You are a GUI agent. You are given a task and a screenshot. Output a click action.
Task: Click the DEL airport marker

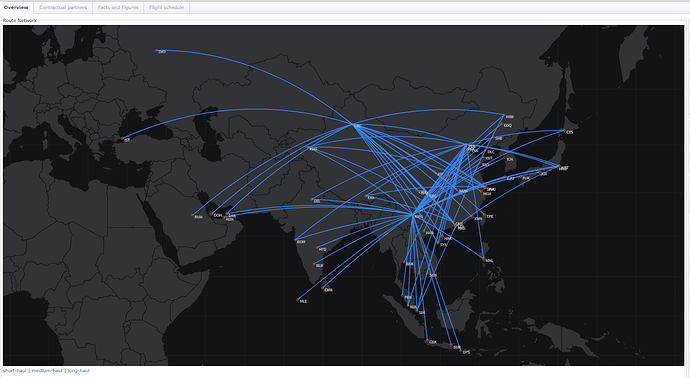click(312, 200)
